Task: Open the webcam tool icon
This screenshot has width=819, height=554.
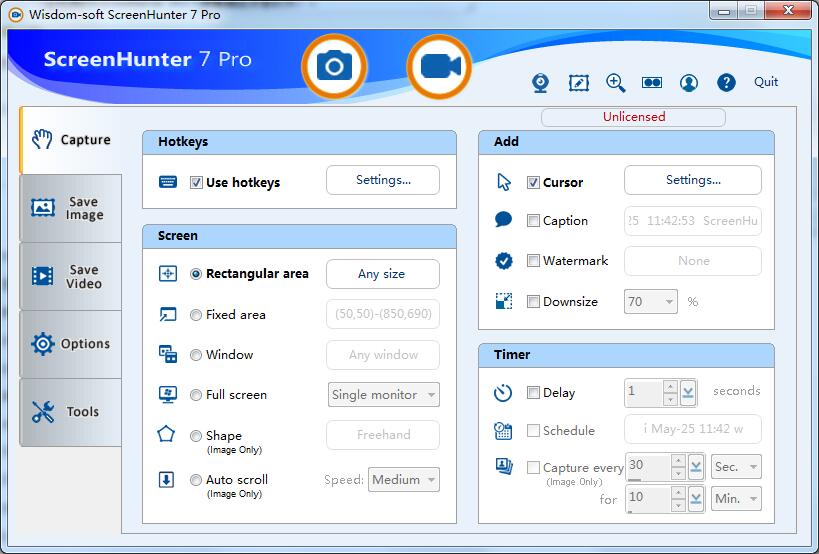Action: tap(540, 82)
